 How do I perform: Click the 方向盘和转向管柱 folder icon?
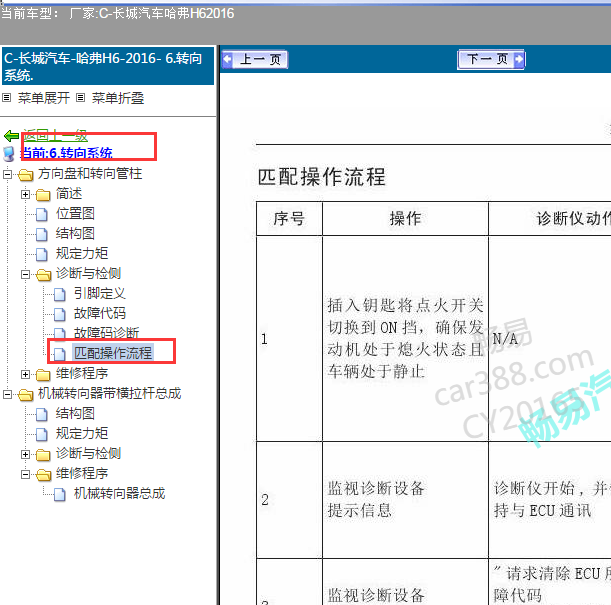(x=25, y=175)
